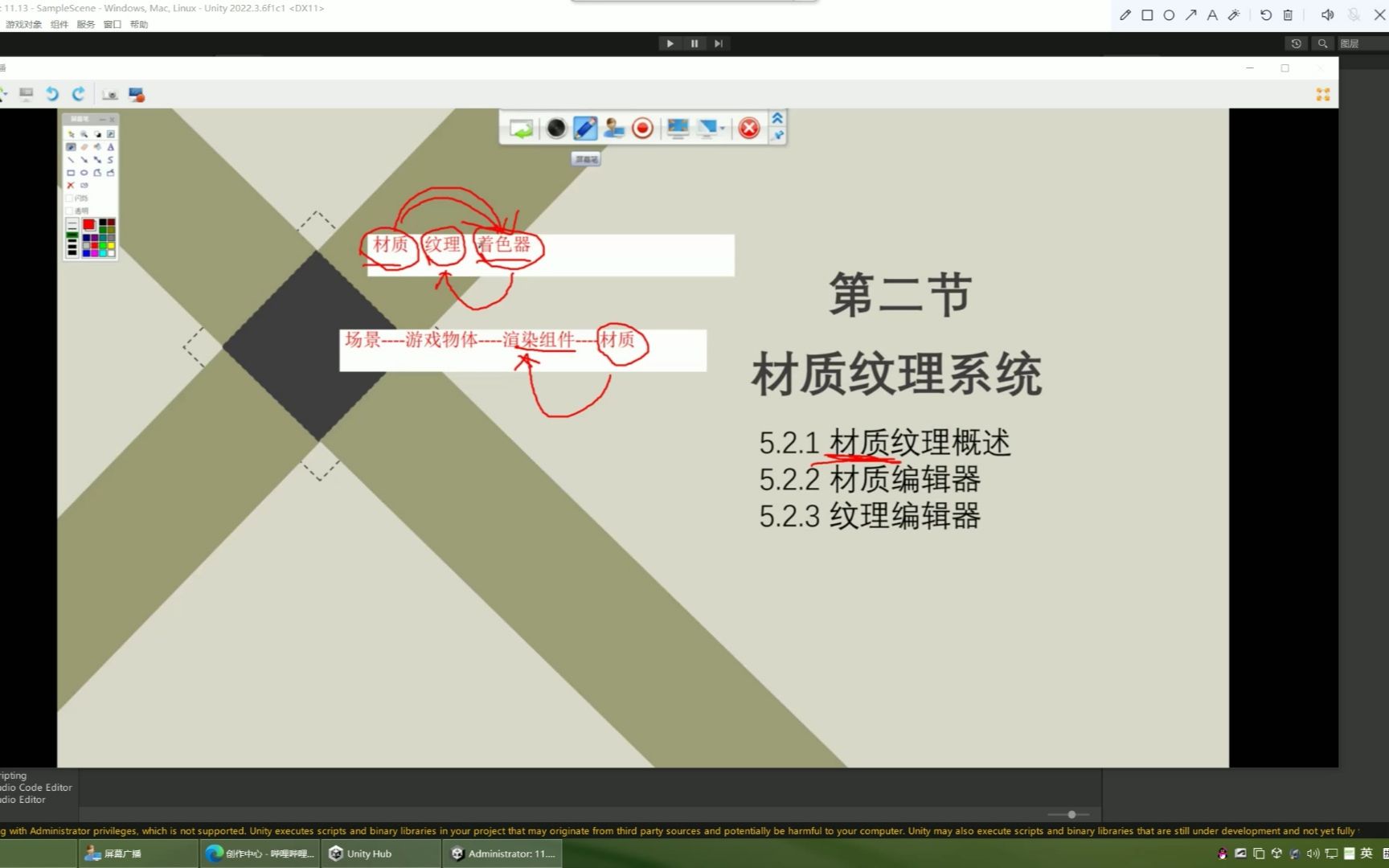Open the 游戏对象 menu
The height and width of the screenshot is (868, 1389).
click(23, 24)
